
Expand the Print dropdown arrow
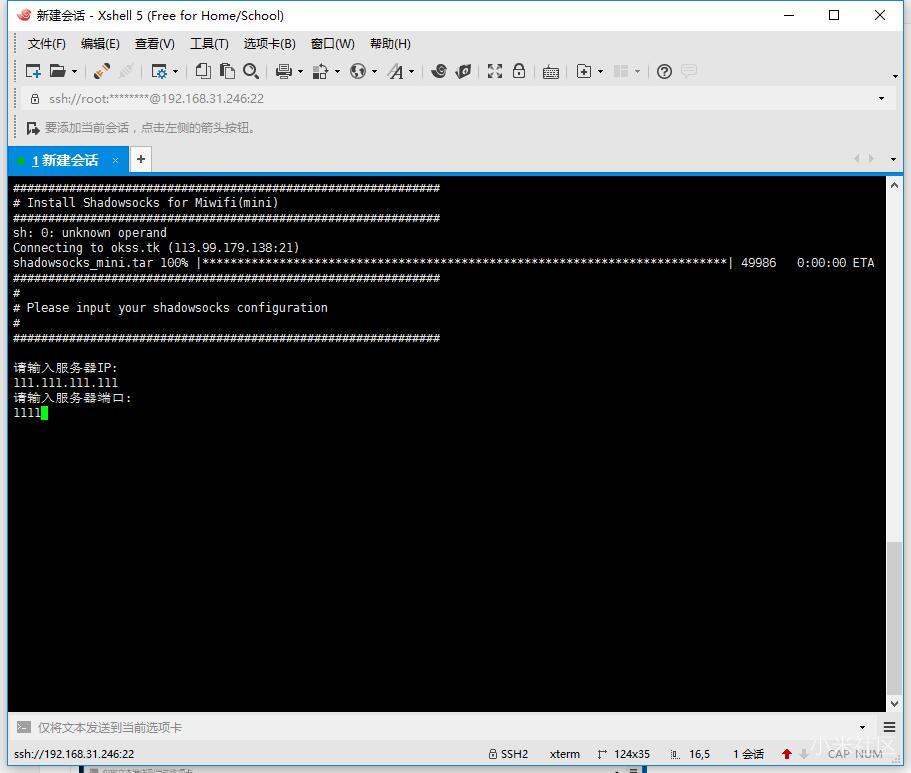point(300,72)
